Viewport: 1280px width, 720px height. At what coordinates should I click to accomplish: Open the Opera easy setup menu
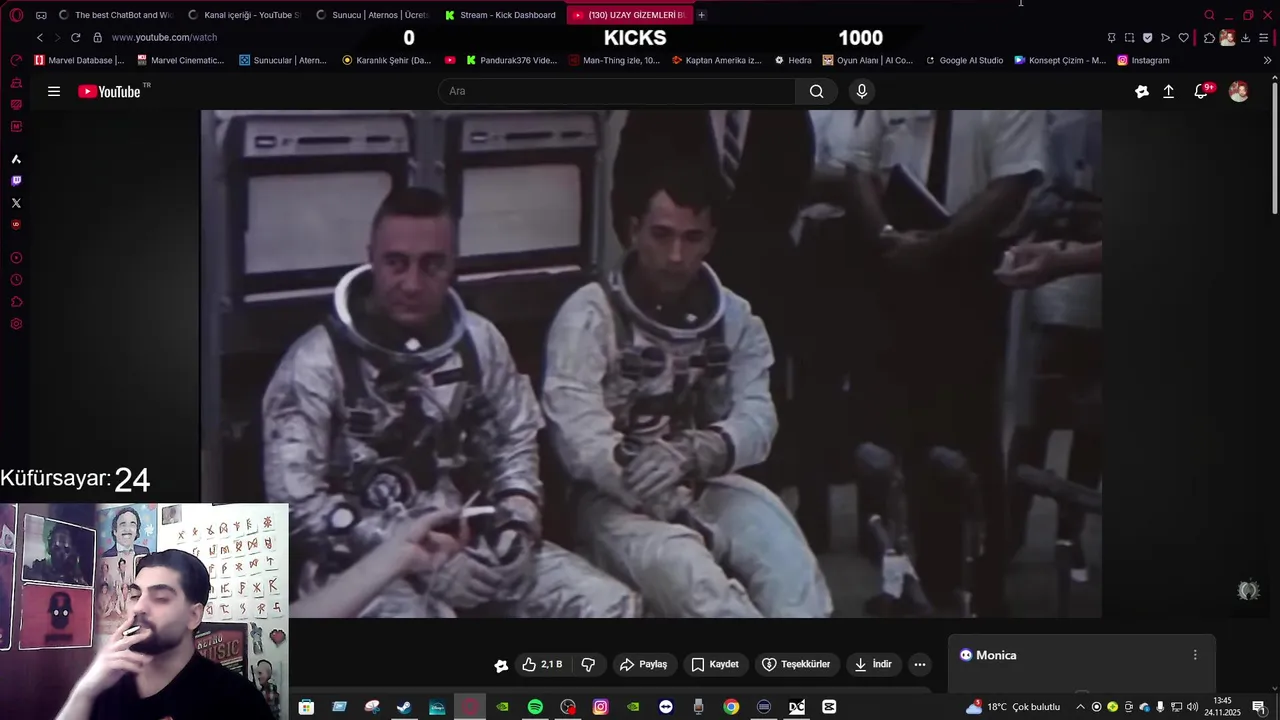pyautogui.click(x=1264, y=38)
